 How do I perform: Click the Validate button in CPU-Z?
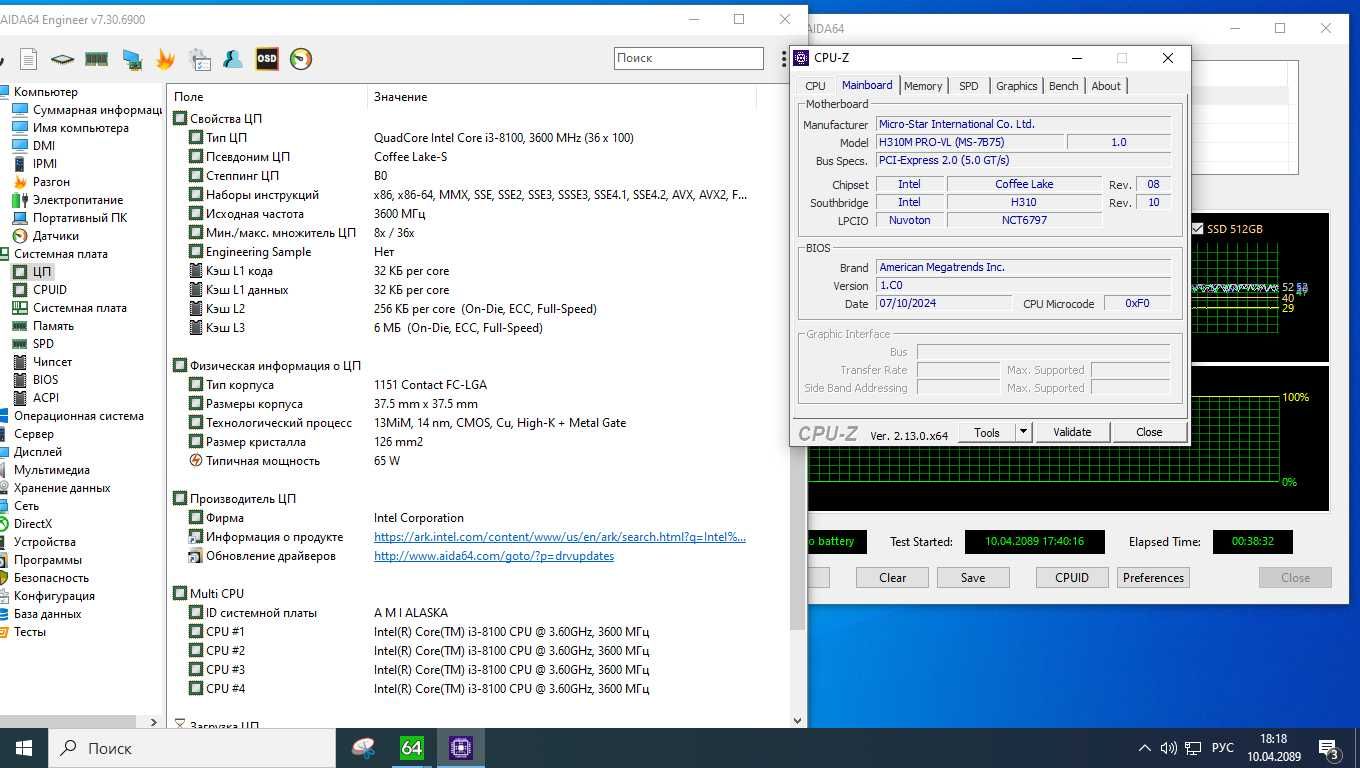[x=1072, y=432]
